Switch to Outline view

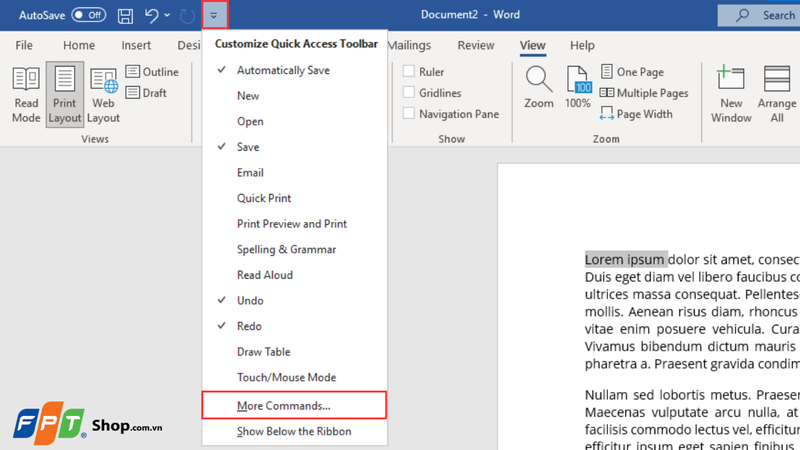[x=152, y=72]
